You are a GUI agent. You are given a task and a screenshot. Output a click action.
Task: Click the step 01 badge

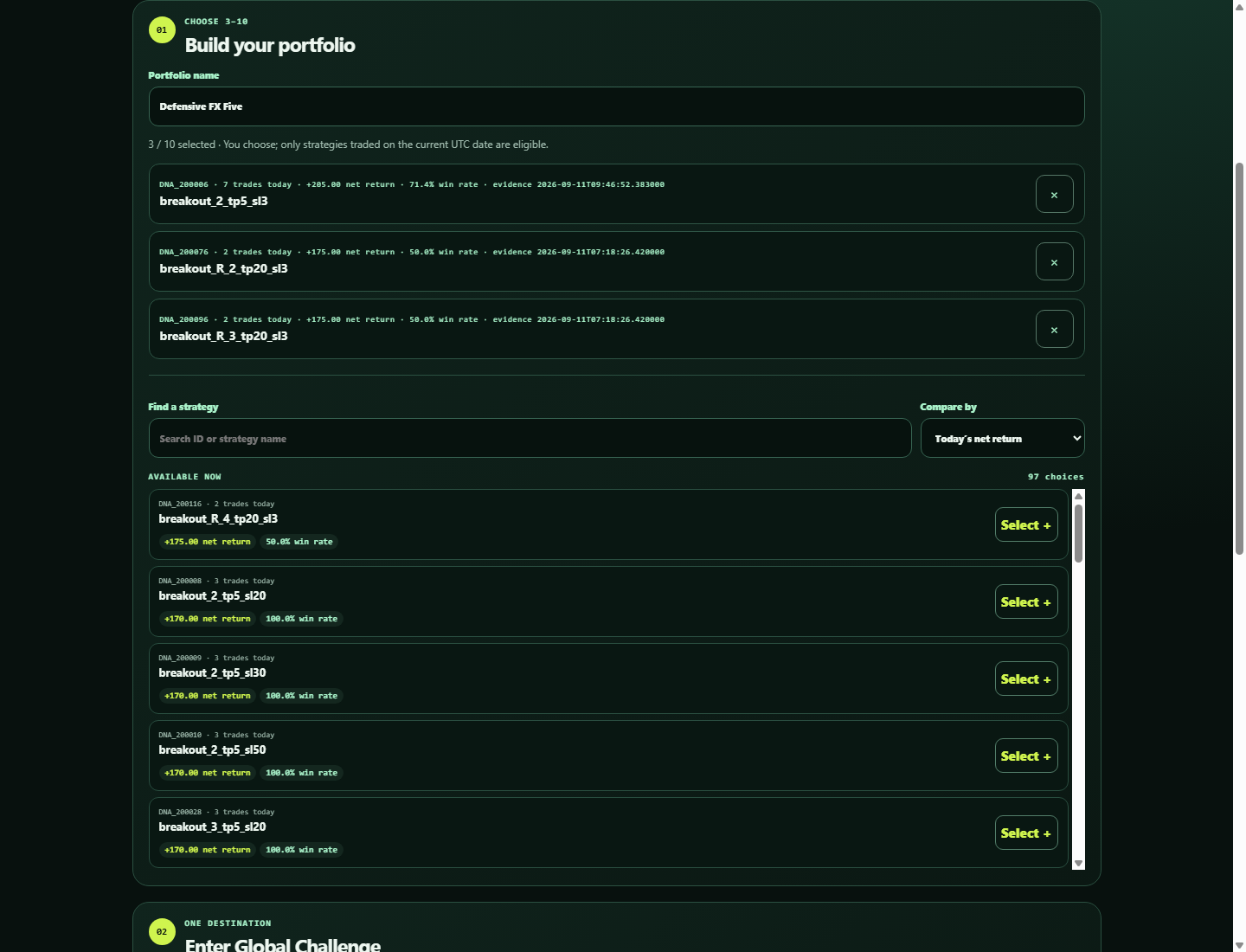point(162,30)
